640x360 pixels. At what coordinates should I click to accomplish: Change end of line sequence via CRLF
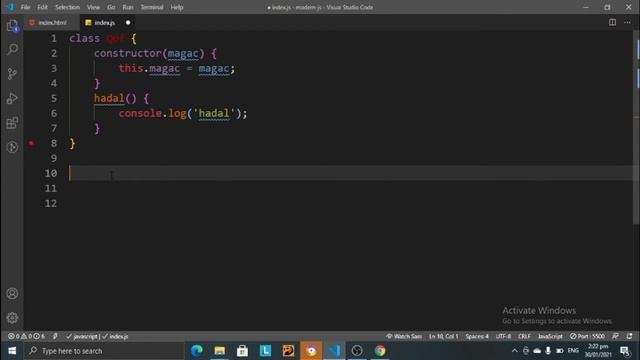(524, 336)
